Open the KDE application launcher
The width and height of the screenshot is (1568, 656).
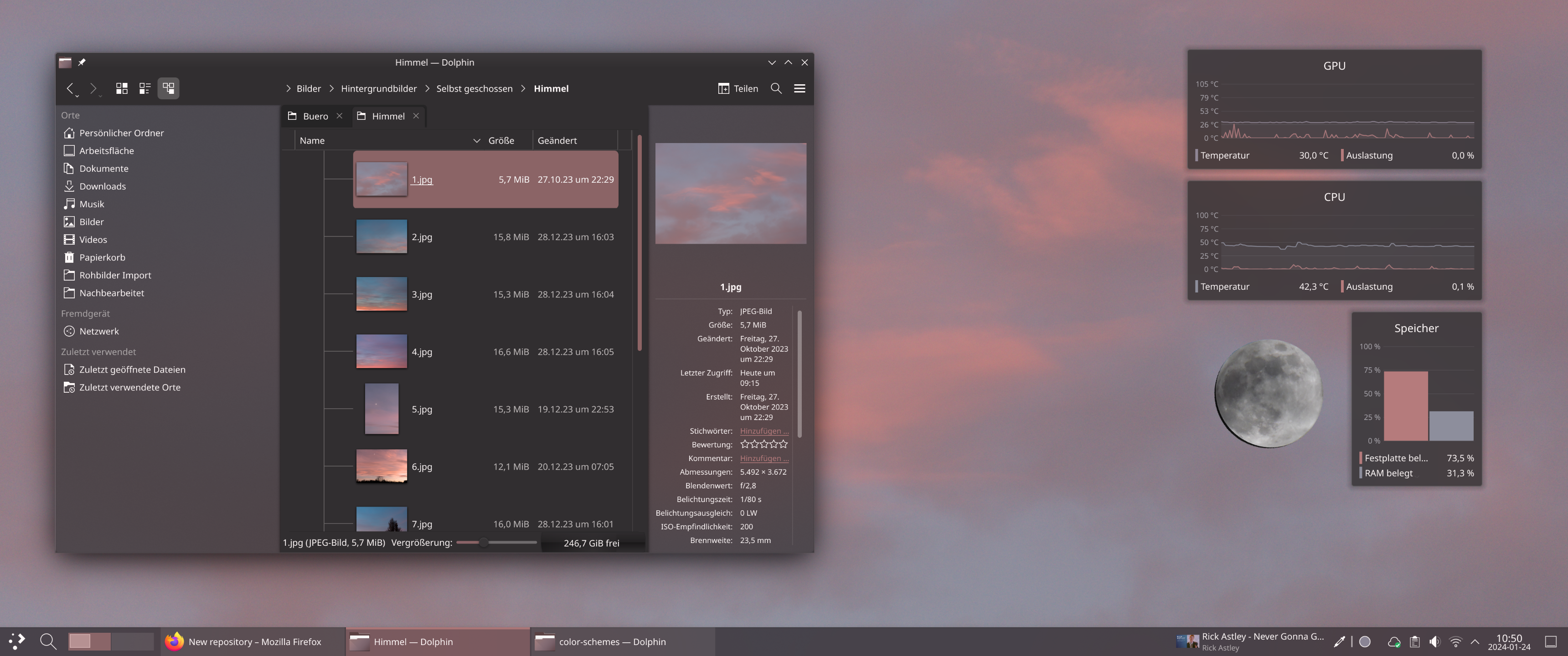pos(17,641)
